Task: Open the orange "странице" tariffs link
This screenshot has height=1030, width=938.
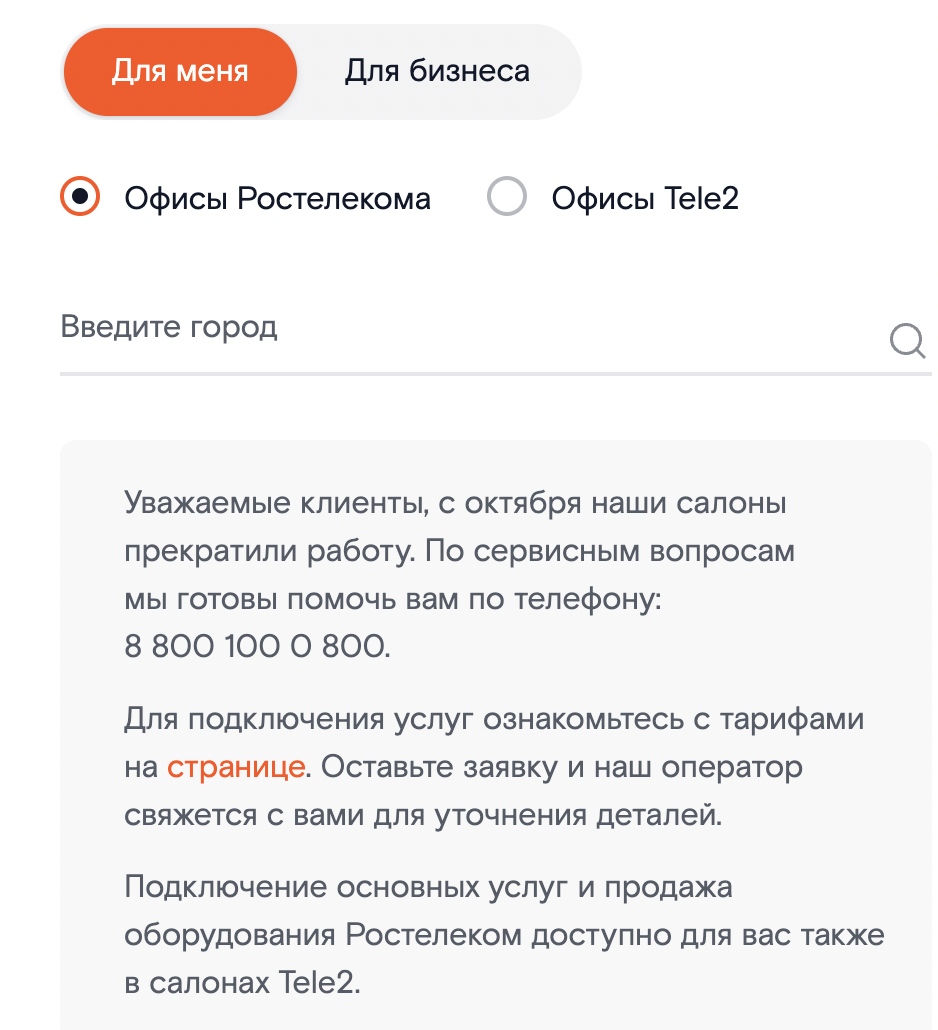Action: click(236, 767)
